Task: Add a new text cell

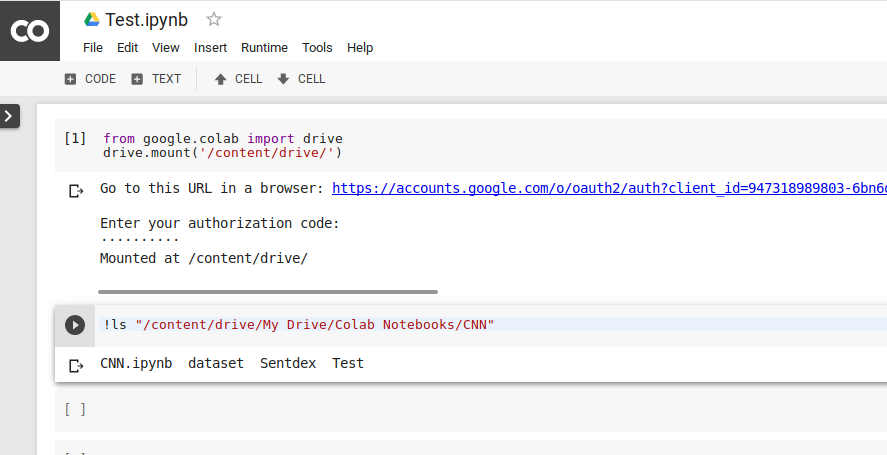Action: 156,79
